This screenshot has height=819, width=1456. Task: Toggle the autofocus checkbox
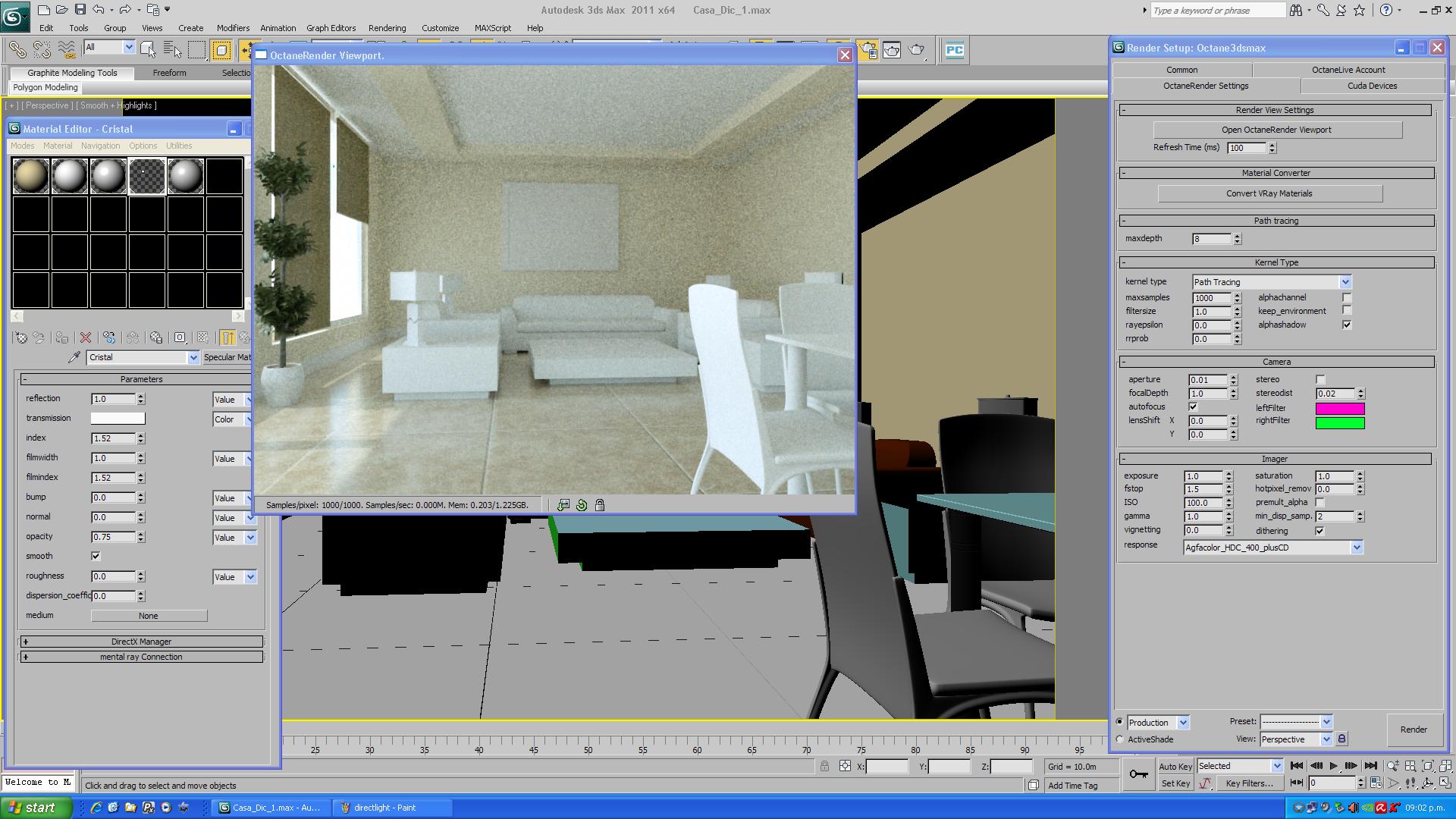[1193, 407]
